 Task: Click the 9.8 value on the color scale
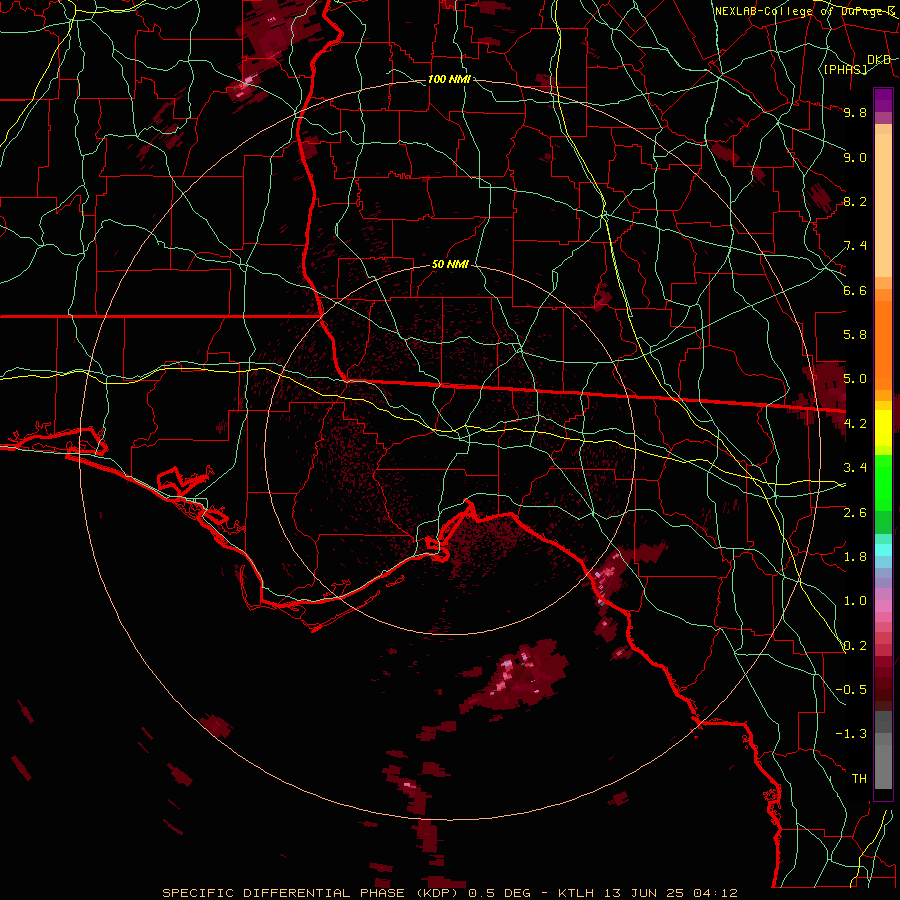[855, 112]
